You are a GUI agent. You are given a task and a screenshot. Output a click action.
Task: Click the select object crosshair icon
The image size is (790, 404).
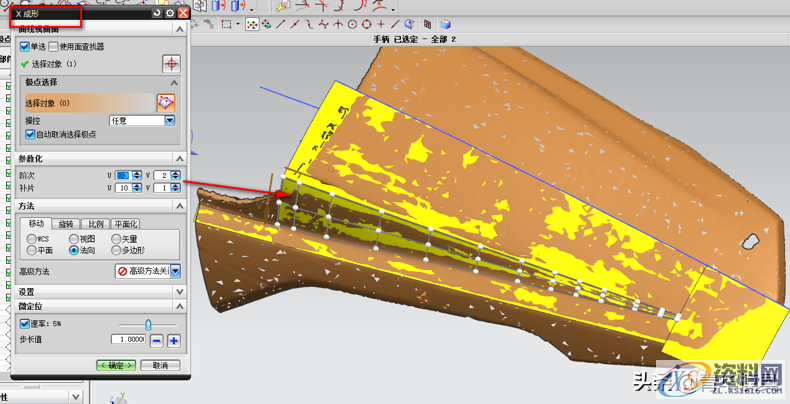171,63
